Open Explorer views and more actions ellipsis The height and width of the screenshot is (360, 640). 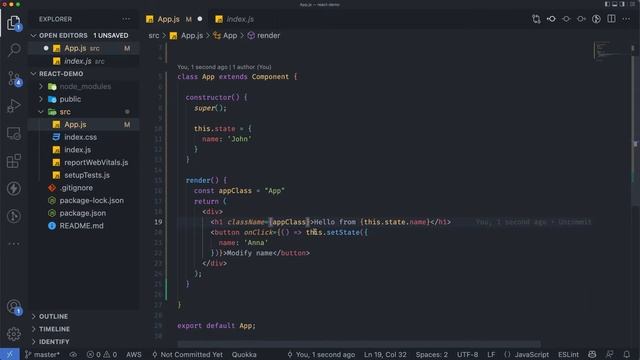click(126, 19)
